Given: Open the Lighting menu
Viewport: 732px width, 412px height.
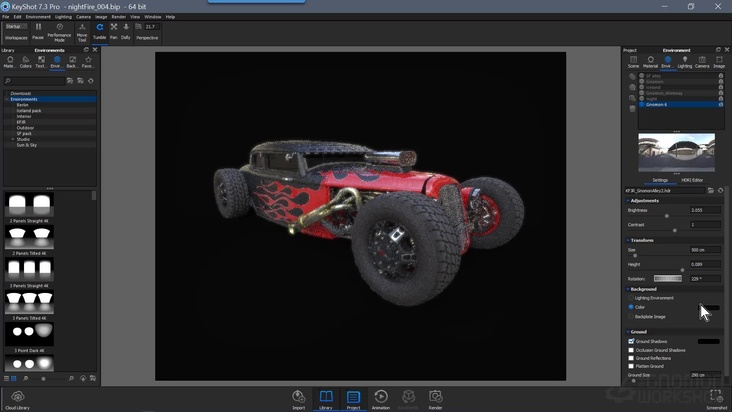Looking at the screenshot, I should [x=63, y=17].
